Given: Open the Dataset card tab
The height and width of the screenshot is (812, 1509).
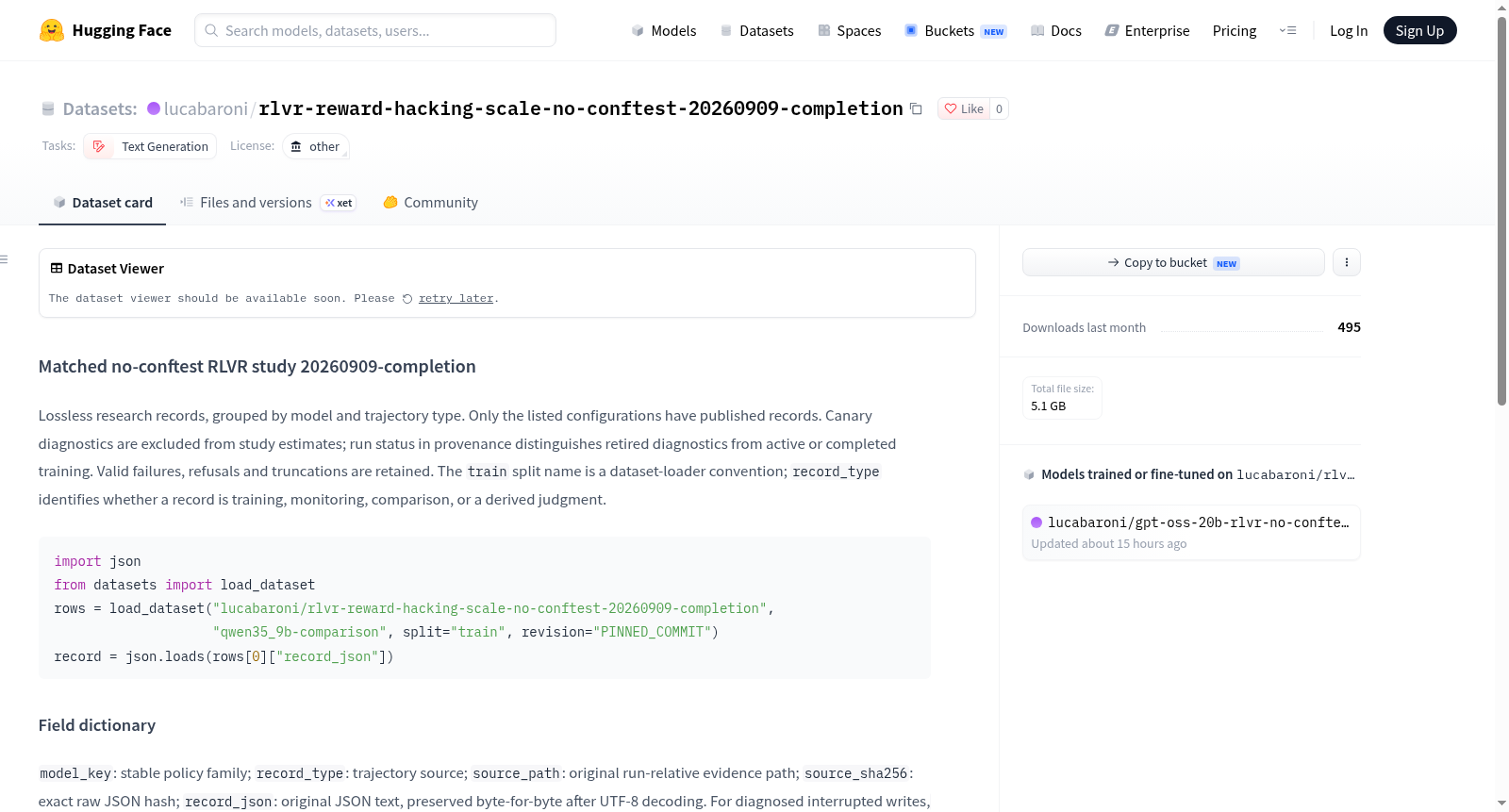Looking at the screenshot, I should point(103,203).
